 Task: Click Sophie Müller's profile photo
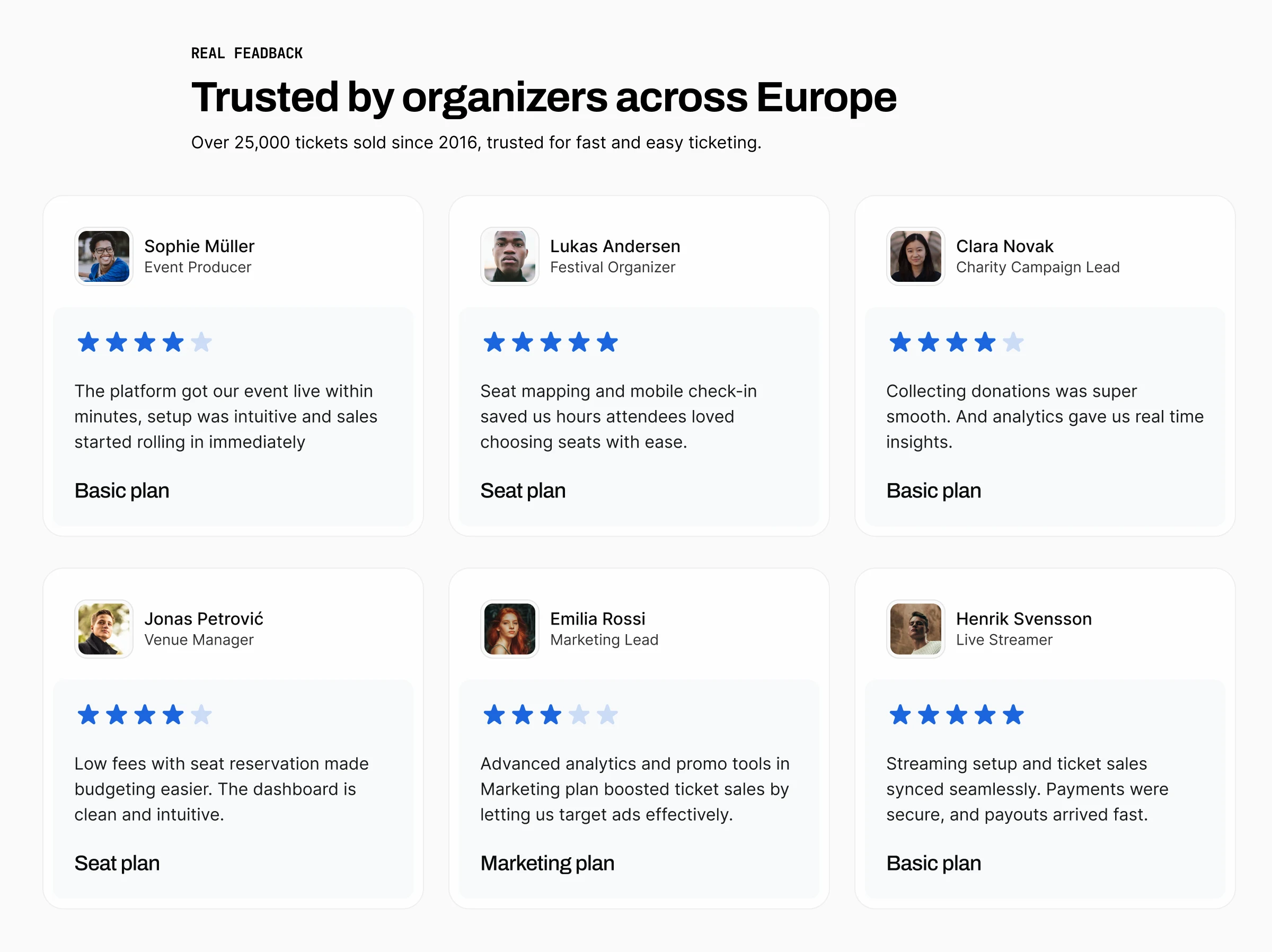(103, 256)
